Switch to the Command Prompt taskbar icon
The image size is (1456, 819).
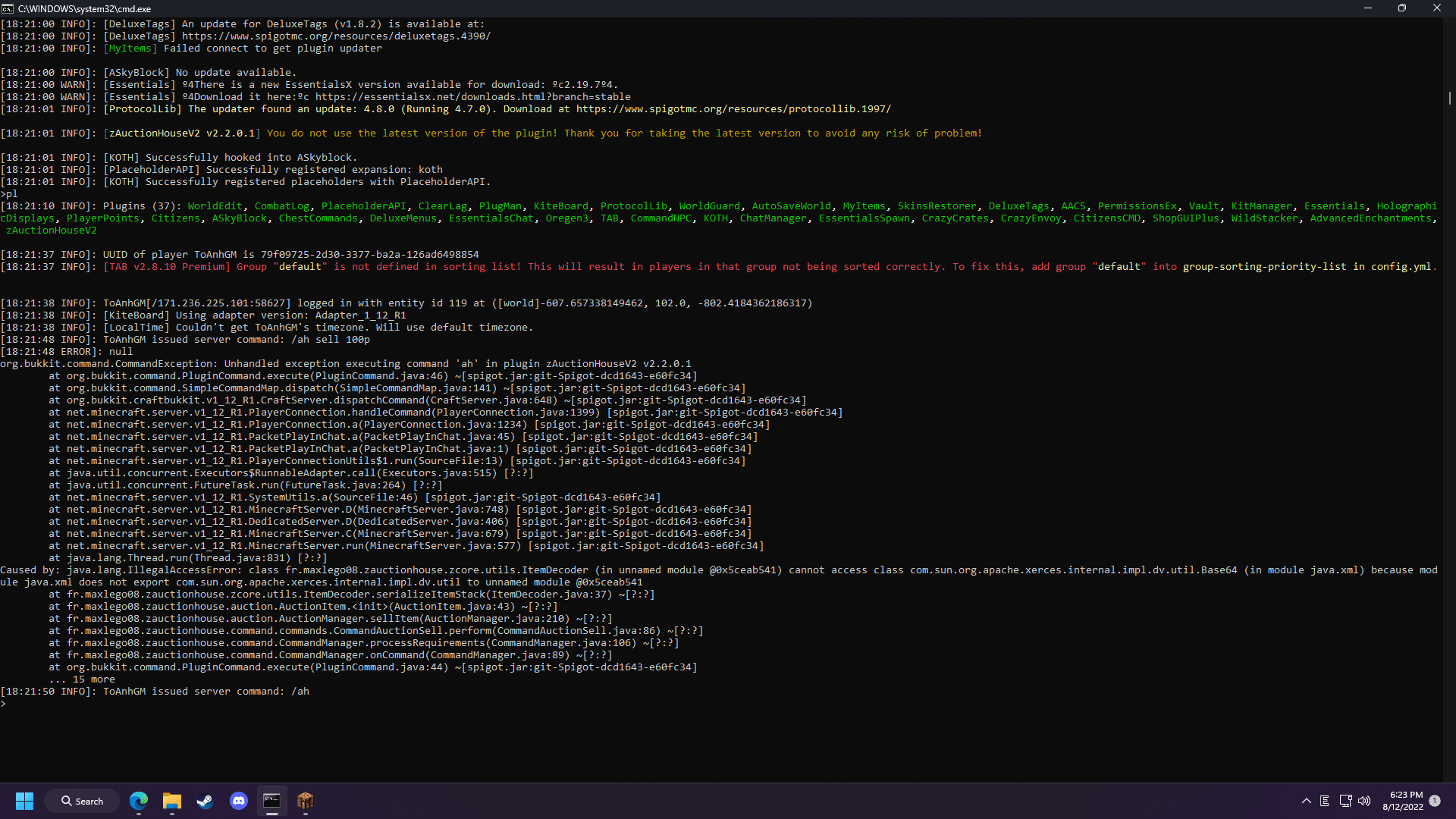click(271, 801)
